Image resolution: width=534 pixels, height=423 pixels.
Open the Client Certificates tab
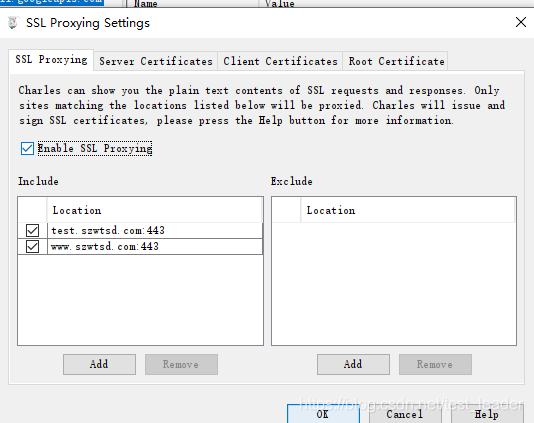280,61
